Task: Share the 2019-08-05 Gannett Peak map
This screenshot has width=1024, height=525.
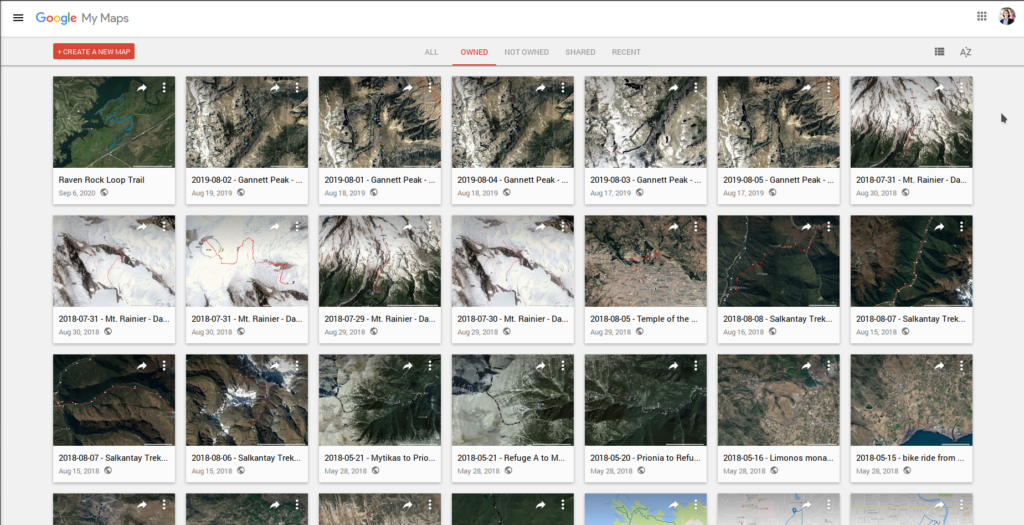Action: (807, 88)
